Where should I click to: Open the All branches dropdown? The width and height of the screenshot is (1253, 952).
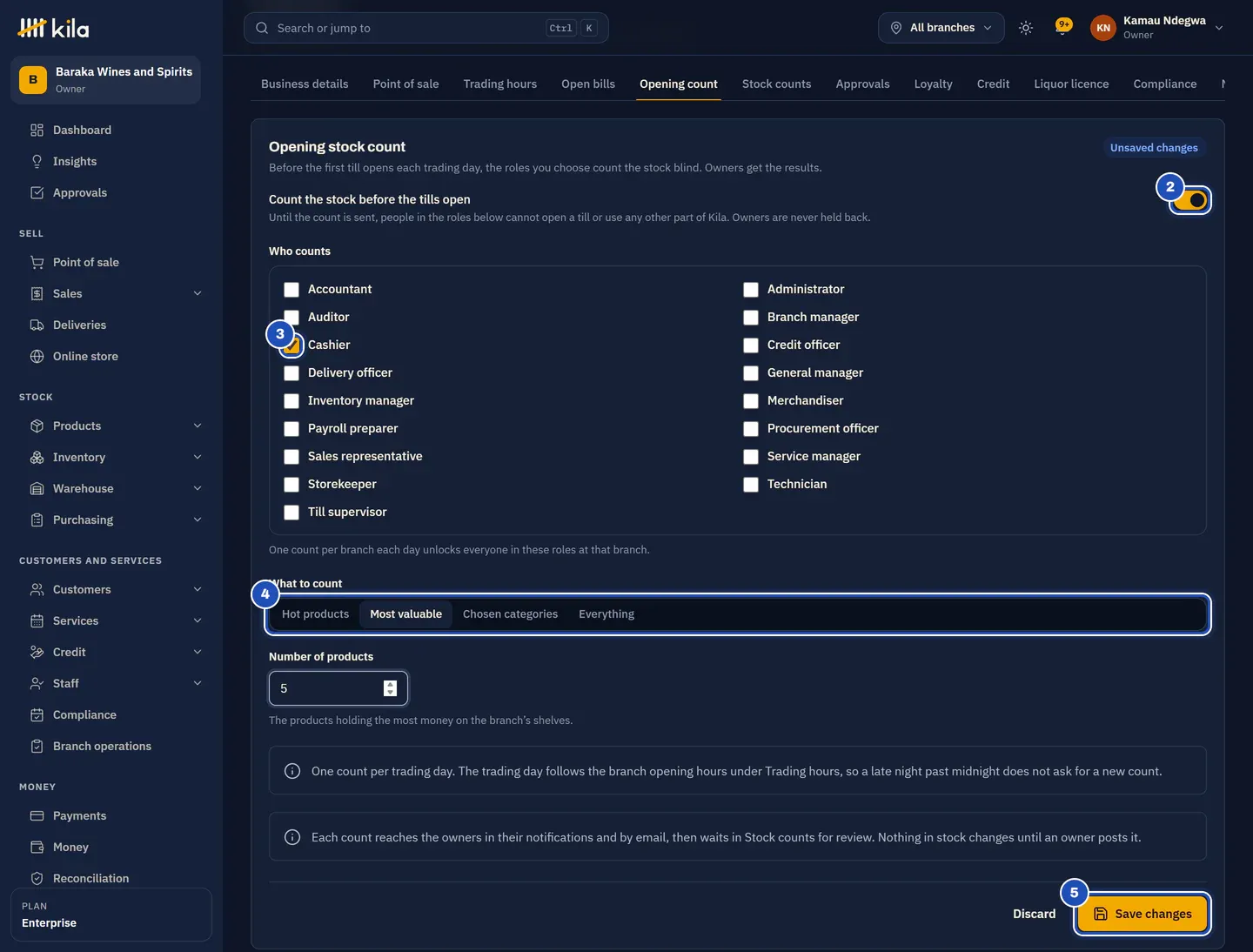tap(941, 28)
